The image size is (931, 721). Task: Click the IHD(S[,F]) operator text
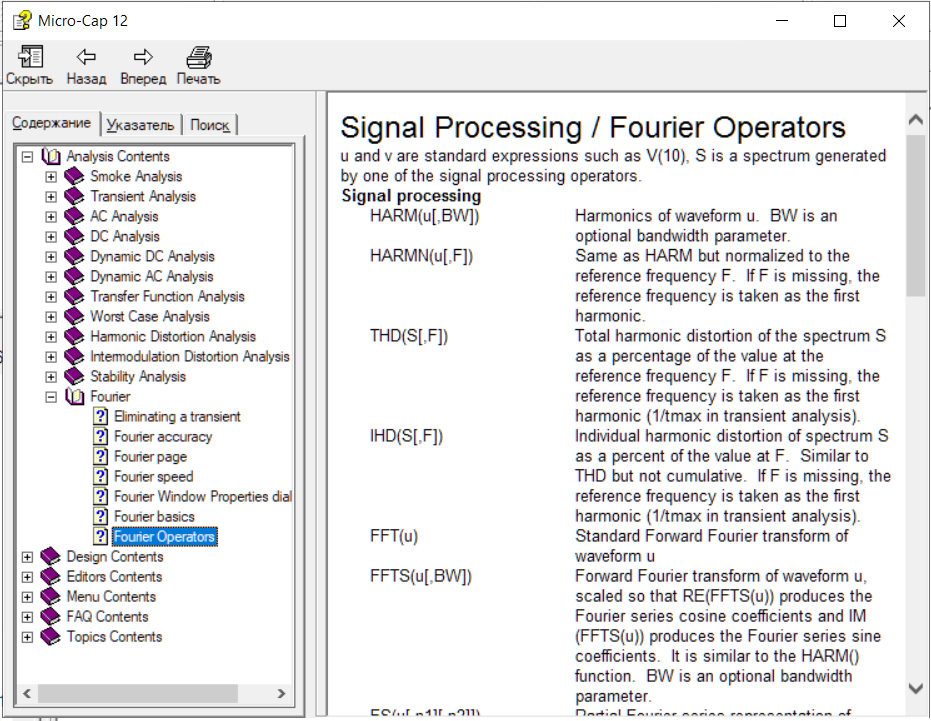point(407,437)
